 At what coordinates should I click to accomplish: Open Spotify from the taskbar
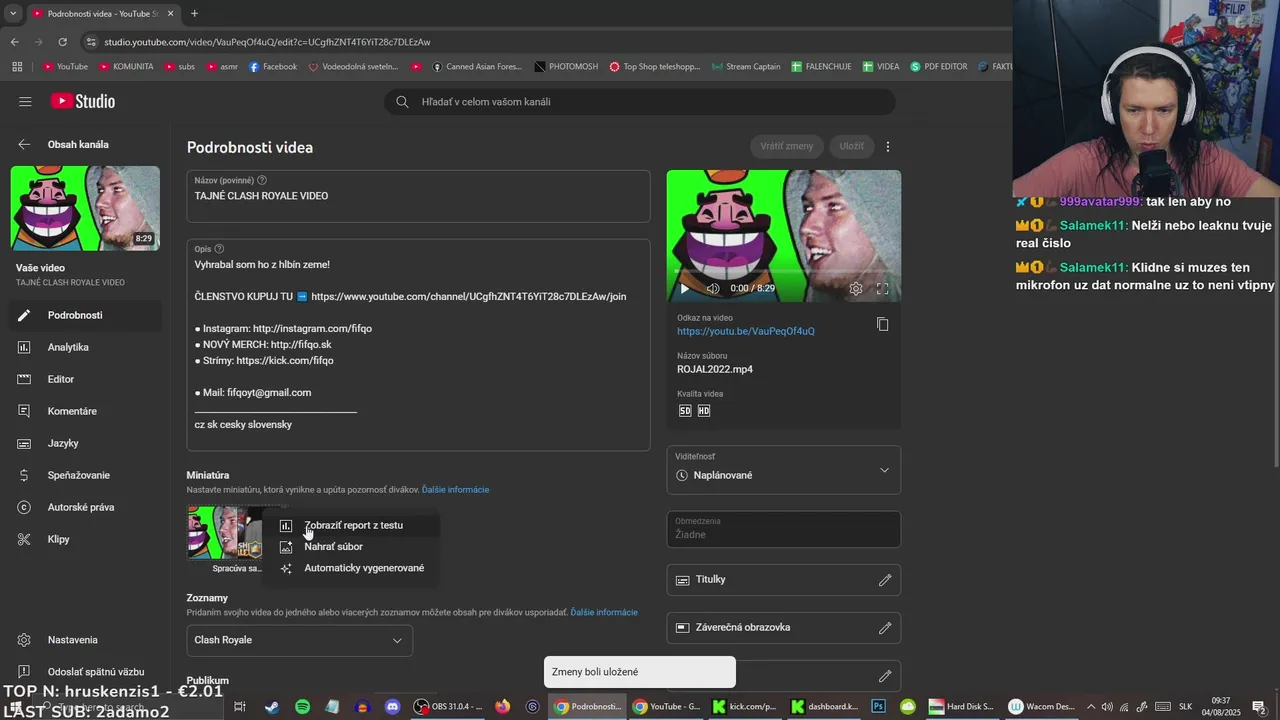[302, 707]
